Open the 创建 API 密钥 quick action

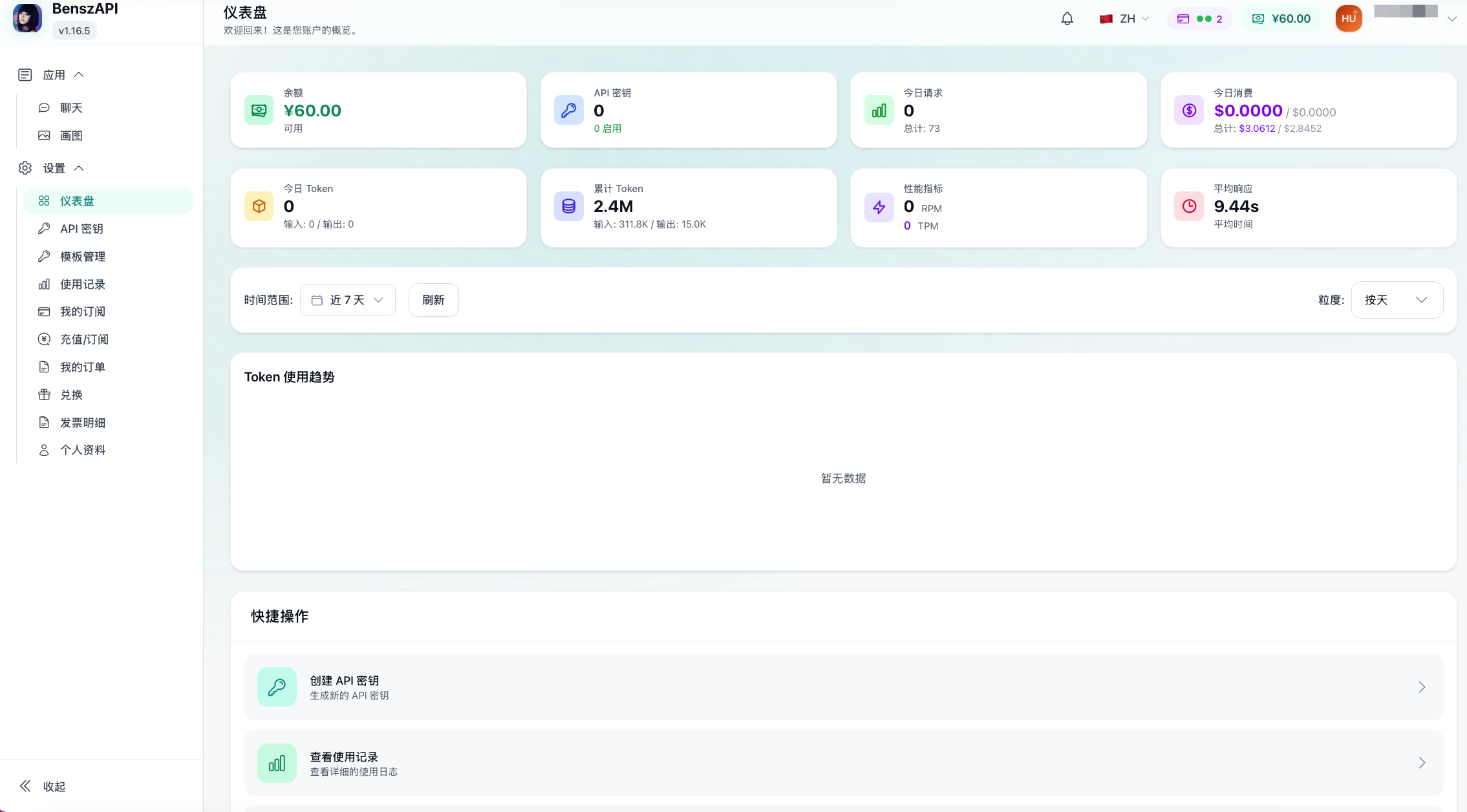[x=843, y=687]
